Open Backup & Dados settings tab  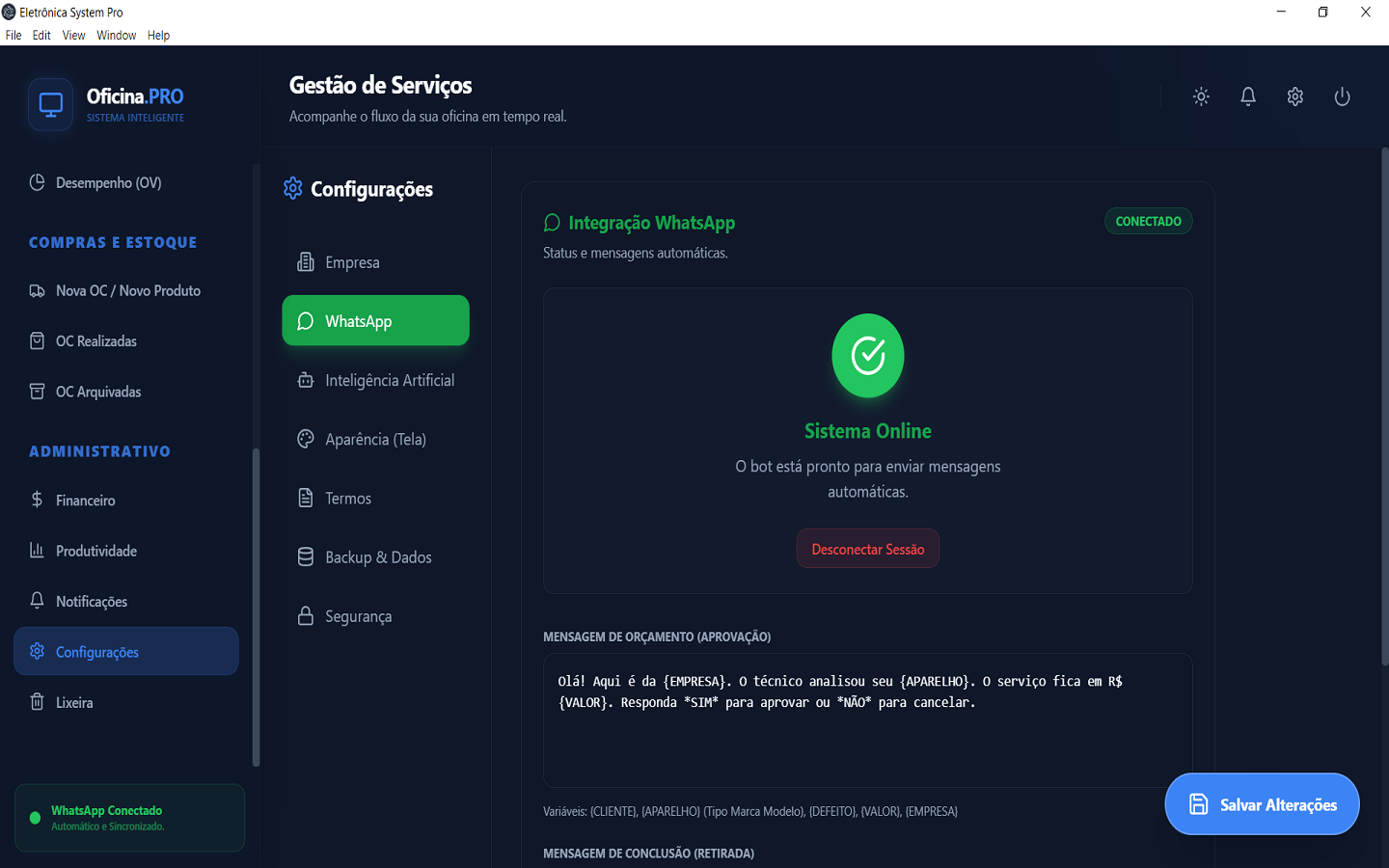click(x=375, y=556)
